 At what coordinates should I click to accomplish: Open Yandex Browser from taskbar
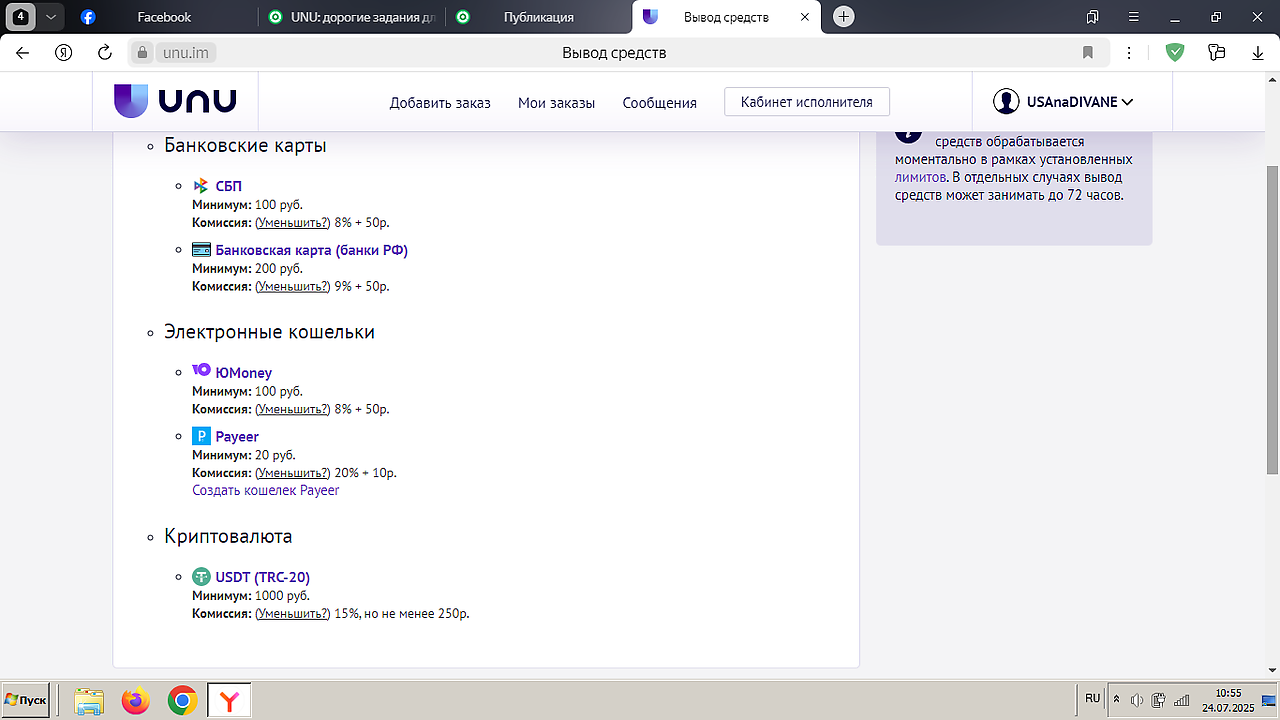tap(229, 701)
